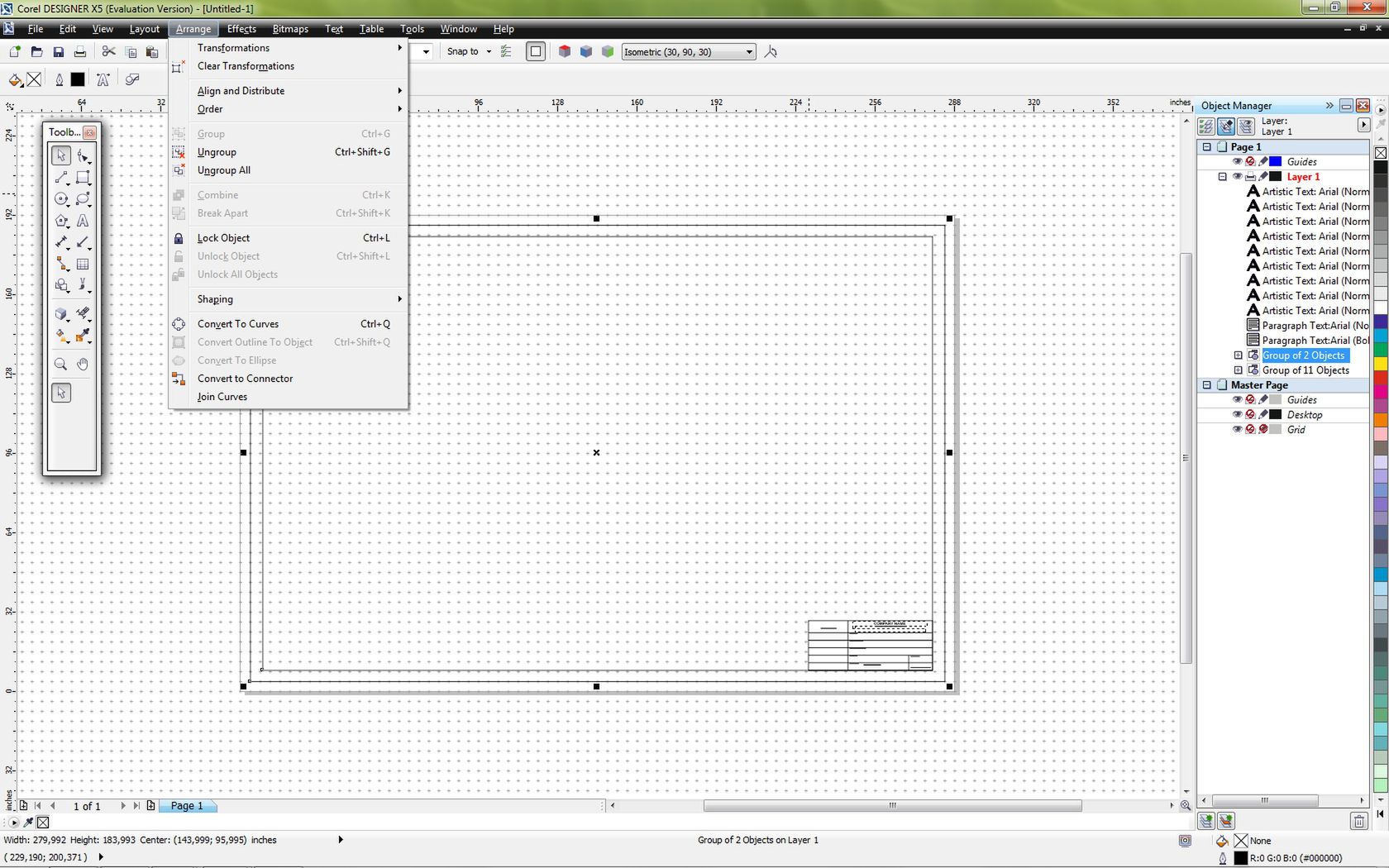The width and height of the screenshot is (1389, 868).
Task: Select first Paragraph Text:Arial row in tree
Action: click(x=1307, y=326)
